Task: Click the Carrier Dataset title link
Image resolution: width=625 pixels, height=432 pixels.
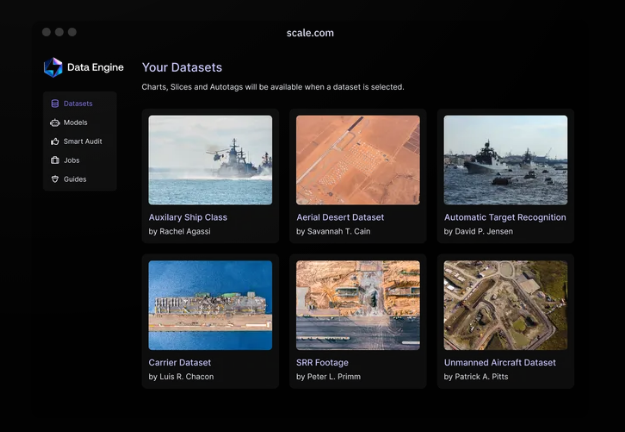Action: 180,362
